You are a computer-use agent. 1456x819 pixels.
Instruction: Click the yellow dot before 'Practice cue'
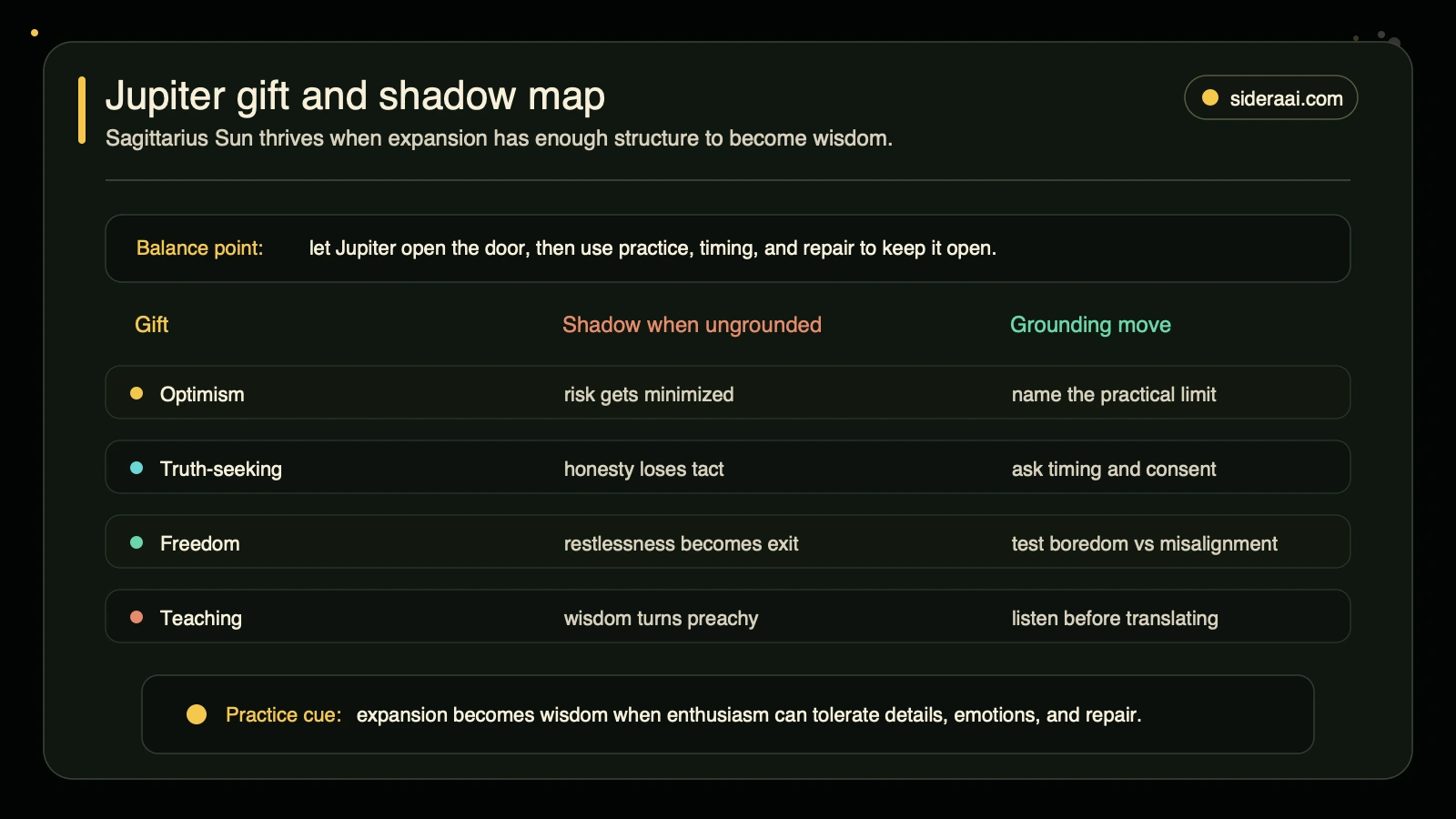tap(197, 714)
